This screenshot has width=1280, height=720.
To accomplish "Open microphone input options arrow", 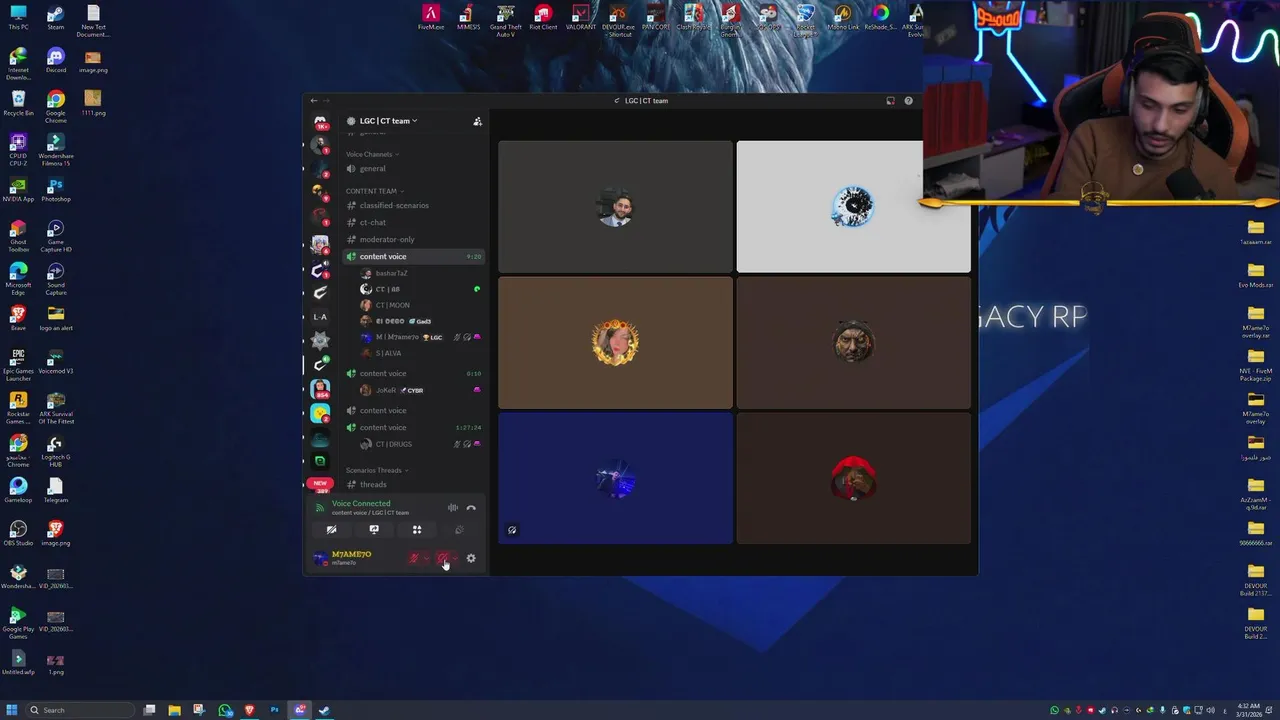I will click(426, 558).
